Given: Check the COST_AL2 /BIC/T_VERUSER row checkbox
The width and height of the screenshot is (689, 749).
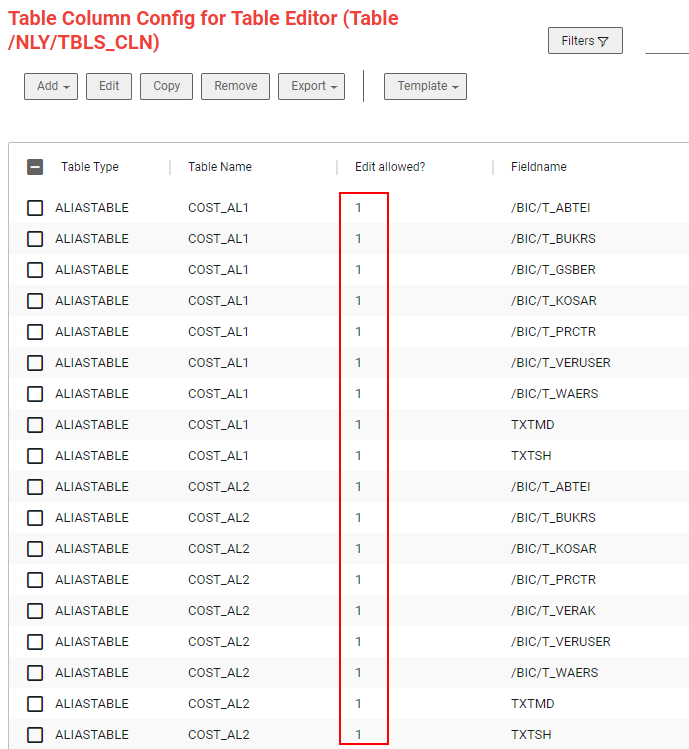Looking at the screenshot, I should (x=35, y=642).
